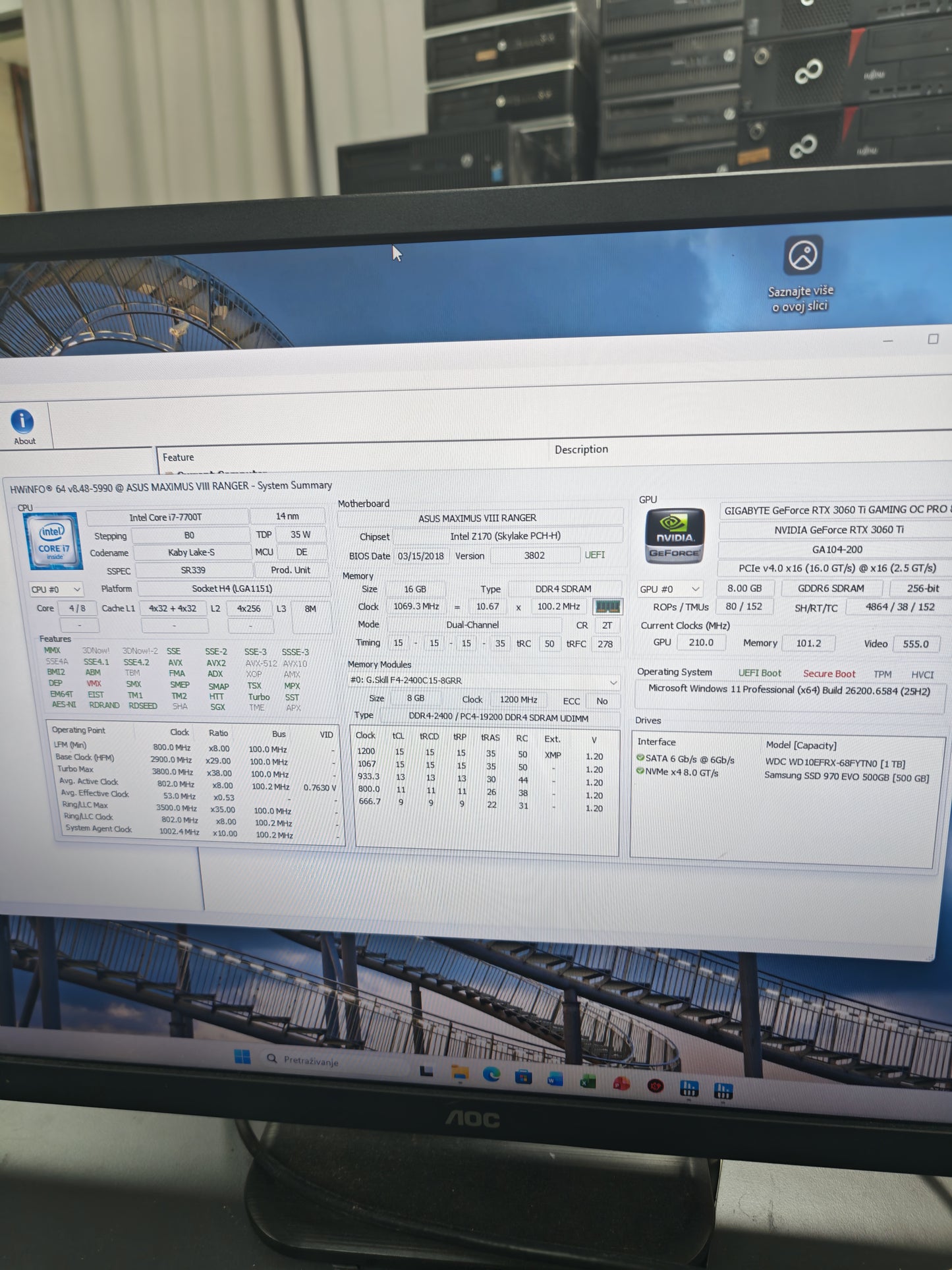Click the memory clock 1069.3 MHz
Viewport: 952px width, 1270px height.
pyautogui.click(x=416, y=606)
